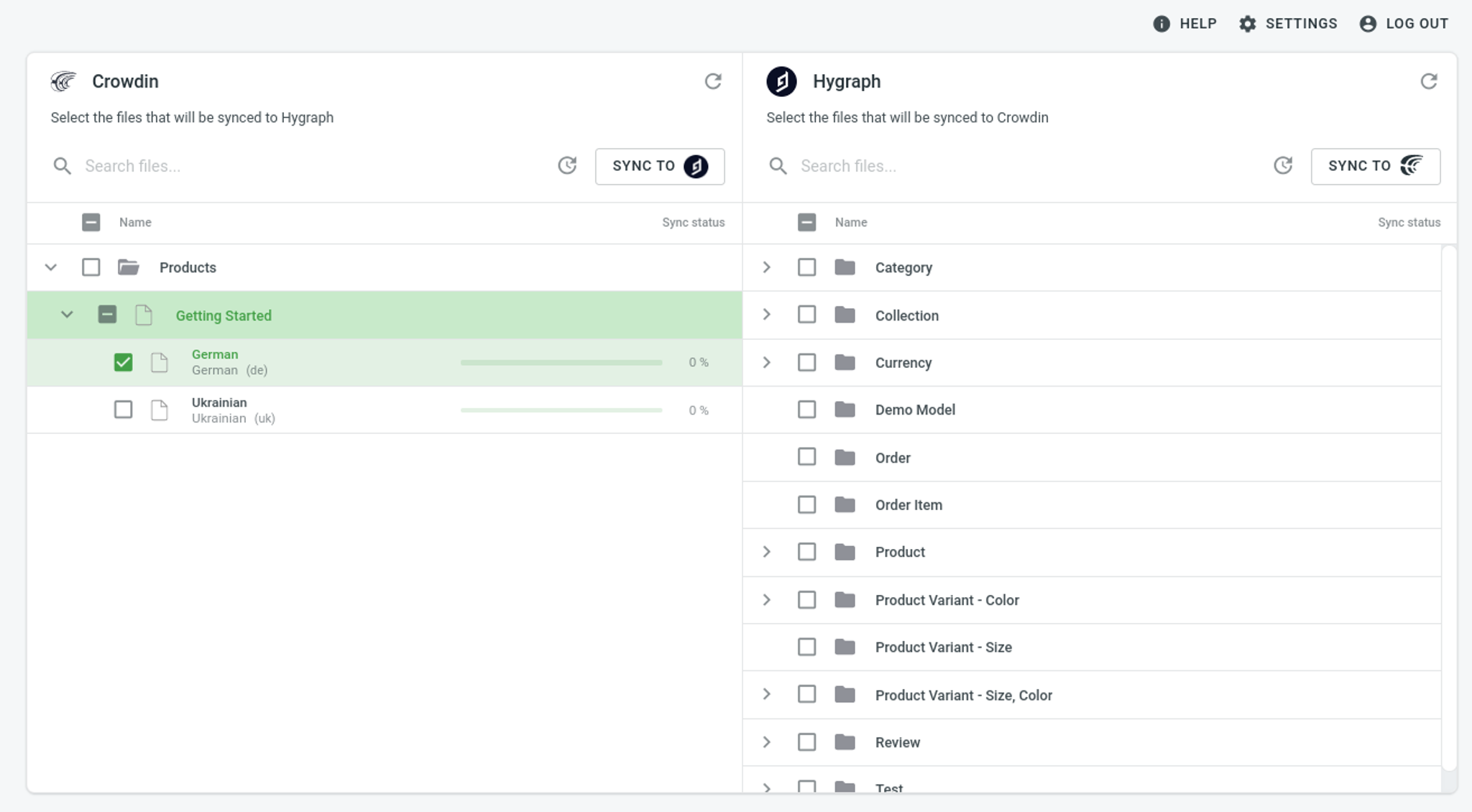The width and height of the screenshot is (1472, 812).
Task: Click the Ukrainian file icon
Action: pos(160,410)
